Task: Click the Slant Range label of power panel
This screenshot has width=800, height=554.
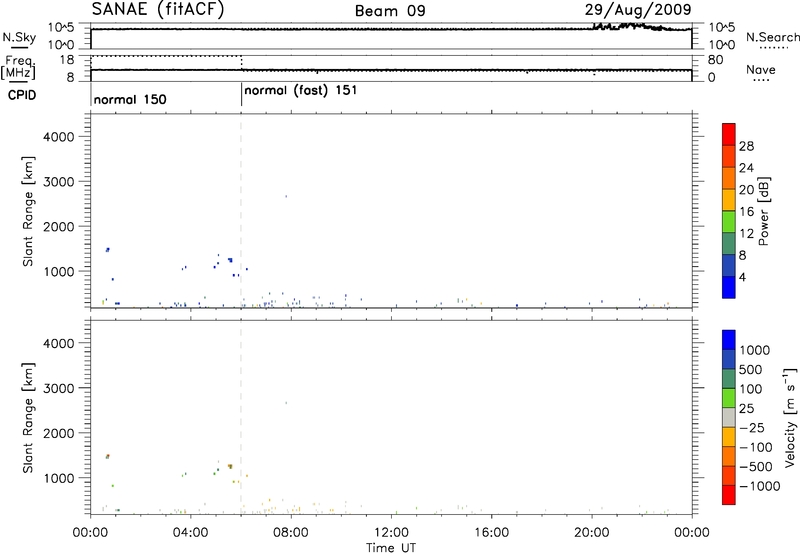Action: [28, 211]
